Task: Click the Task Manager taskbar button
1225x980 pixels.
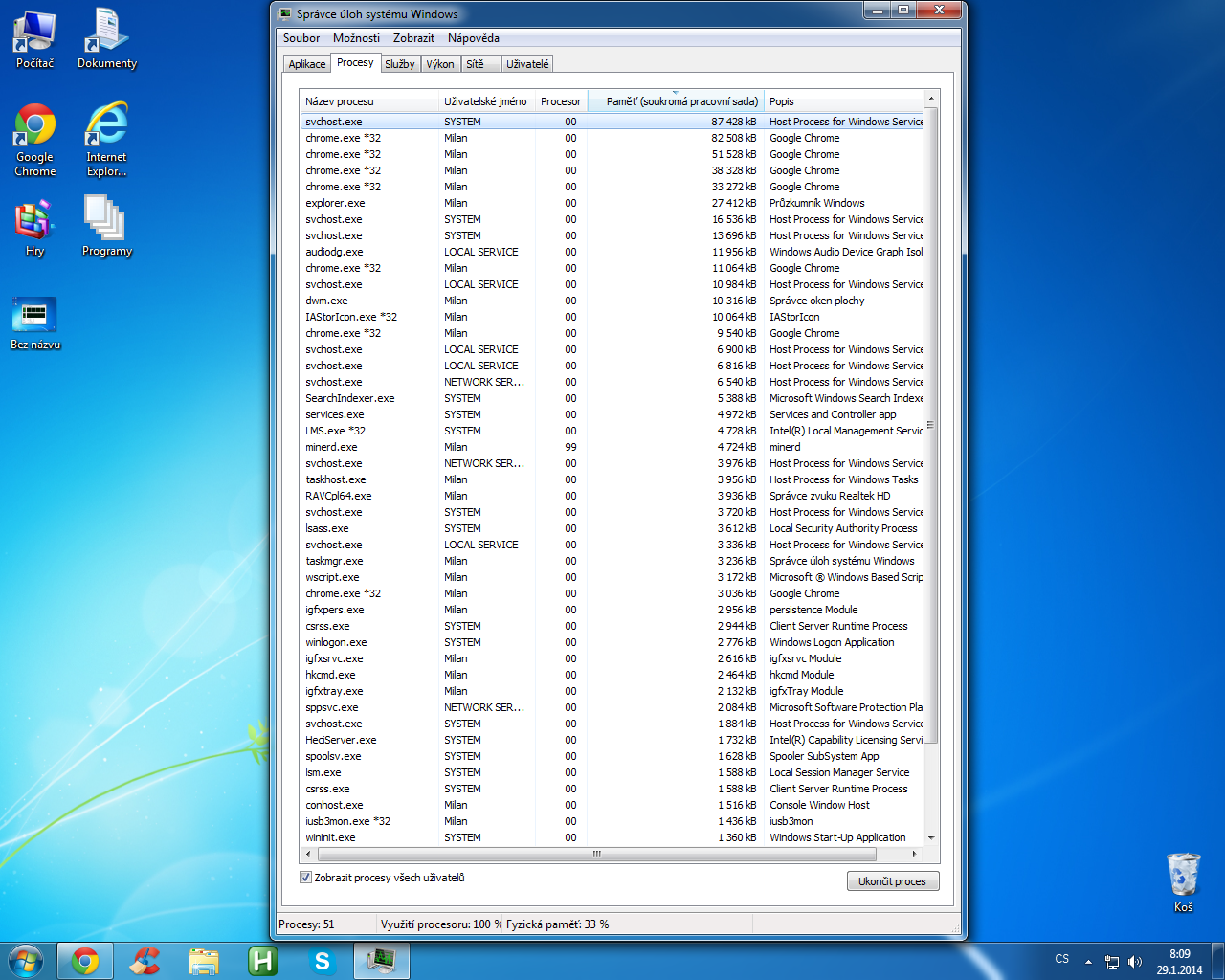Action: tap(382, 961)
